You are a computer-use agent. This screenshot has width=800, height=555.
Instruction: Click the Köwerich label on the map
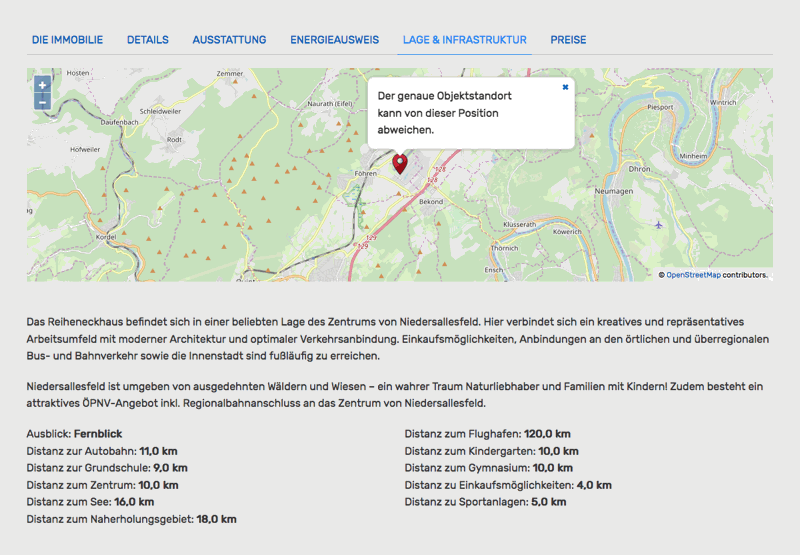[567, 232]
